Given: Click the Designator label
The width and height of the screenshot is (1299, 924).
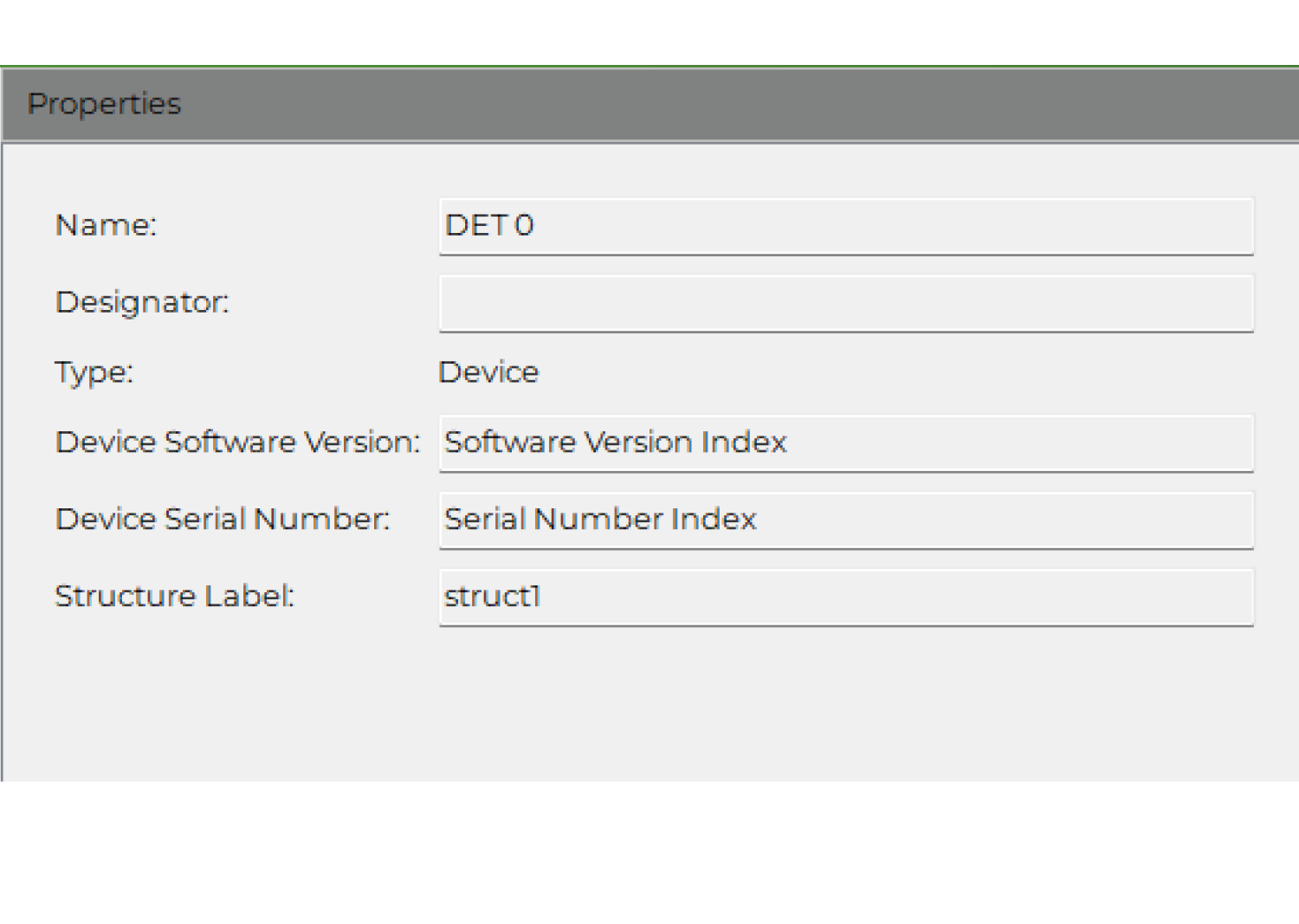Looking at the screenshot, I should pos(144,302).
